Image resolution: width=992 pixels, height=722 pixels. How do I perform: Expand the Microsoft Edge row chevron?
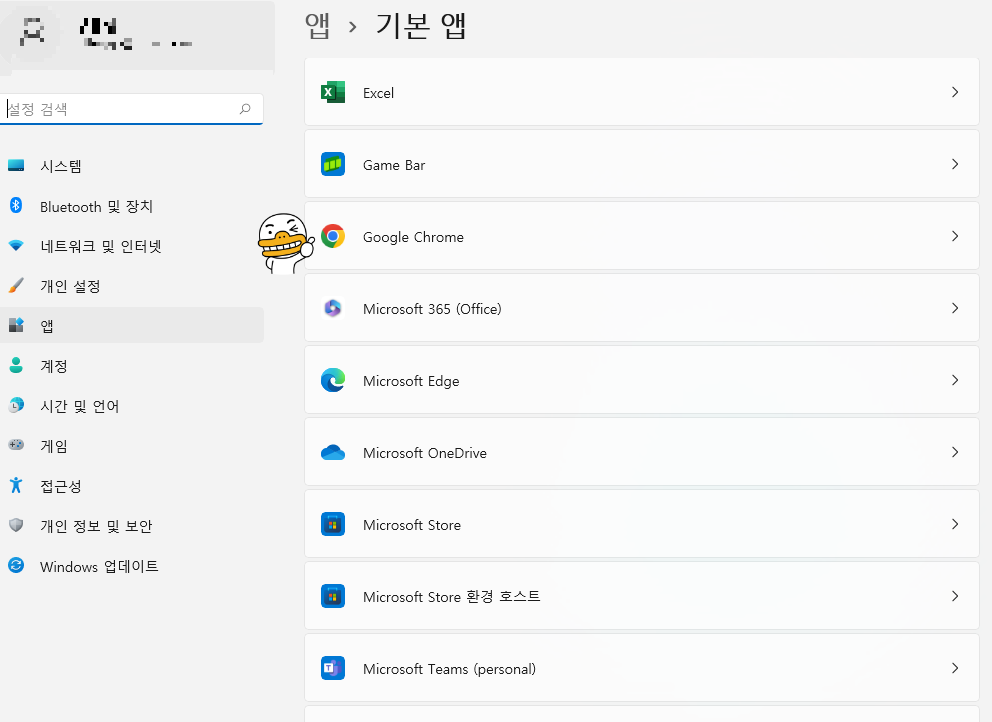click(955, 380)
